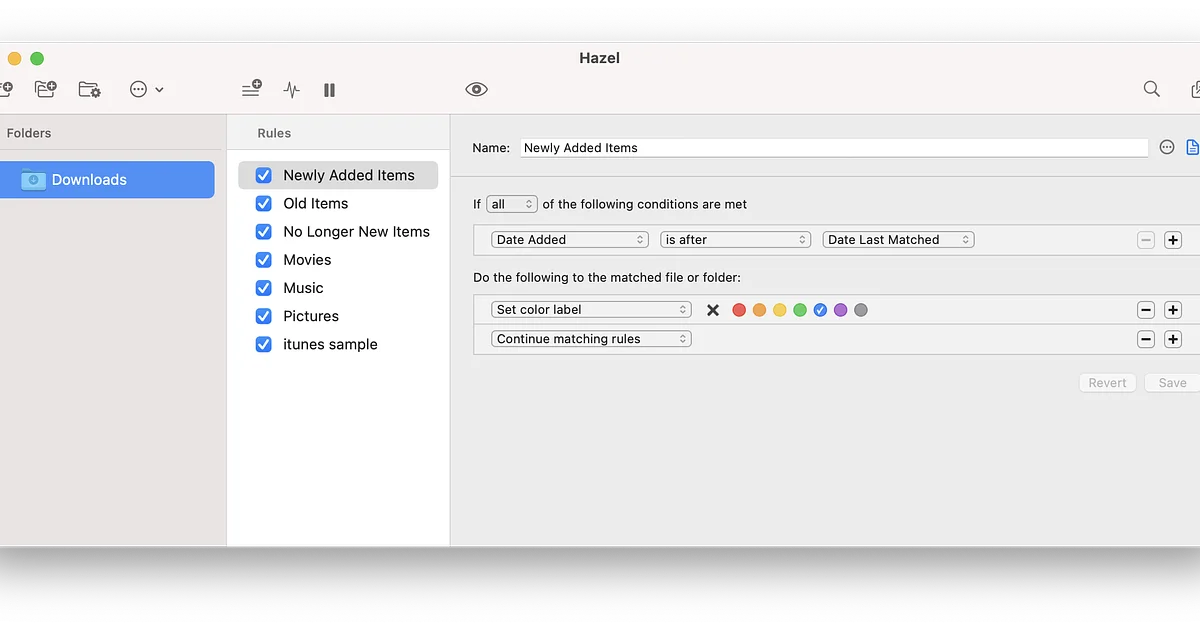This screenshot has height=630, width=1200.
Task: Click the Downloads folder icon
Action: pos(33,180)
